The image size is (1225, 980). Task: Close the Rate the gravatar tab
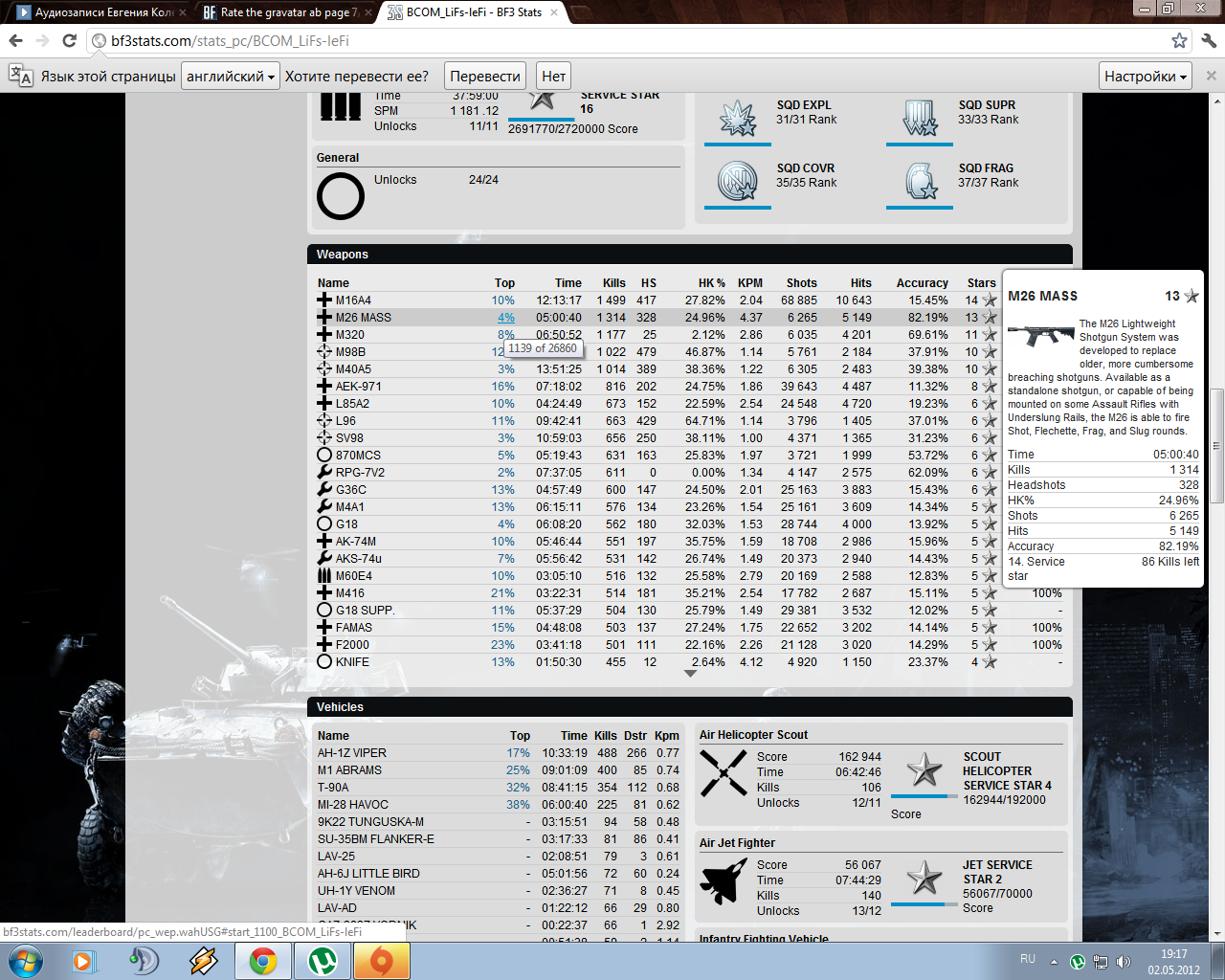[x=367, y=12]
